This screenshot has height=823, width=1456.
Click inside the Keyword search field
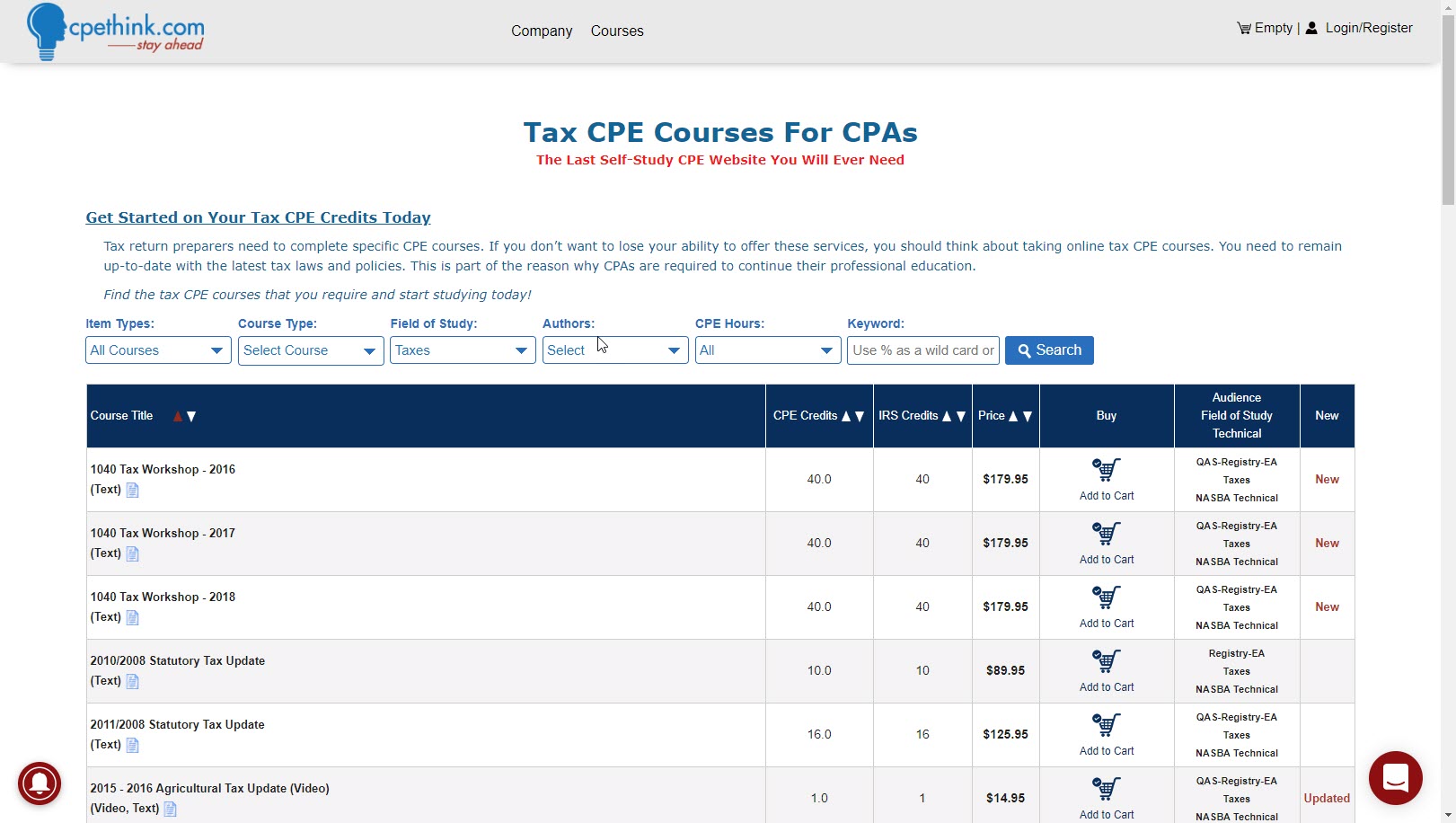point(922,350)
